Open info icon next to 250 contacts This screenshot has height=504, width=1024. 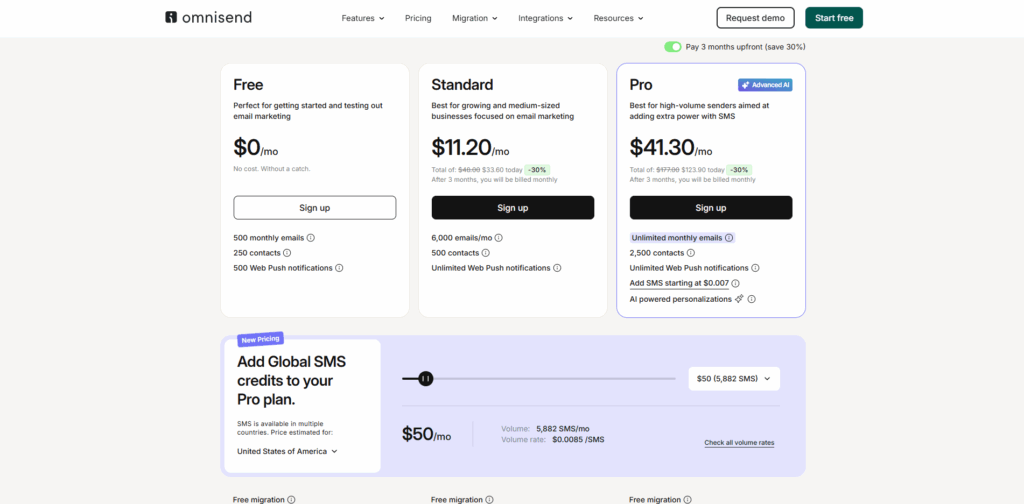(x=287, y=253)
